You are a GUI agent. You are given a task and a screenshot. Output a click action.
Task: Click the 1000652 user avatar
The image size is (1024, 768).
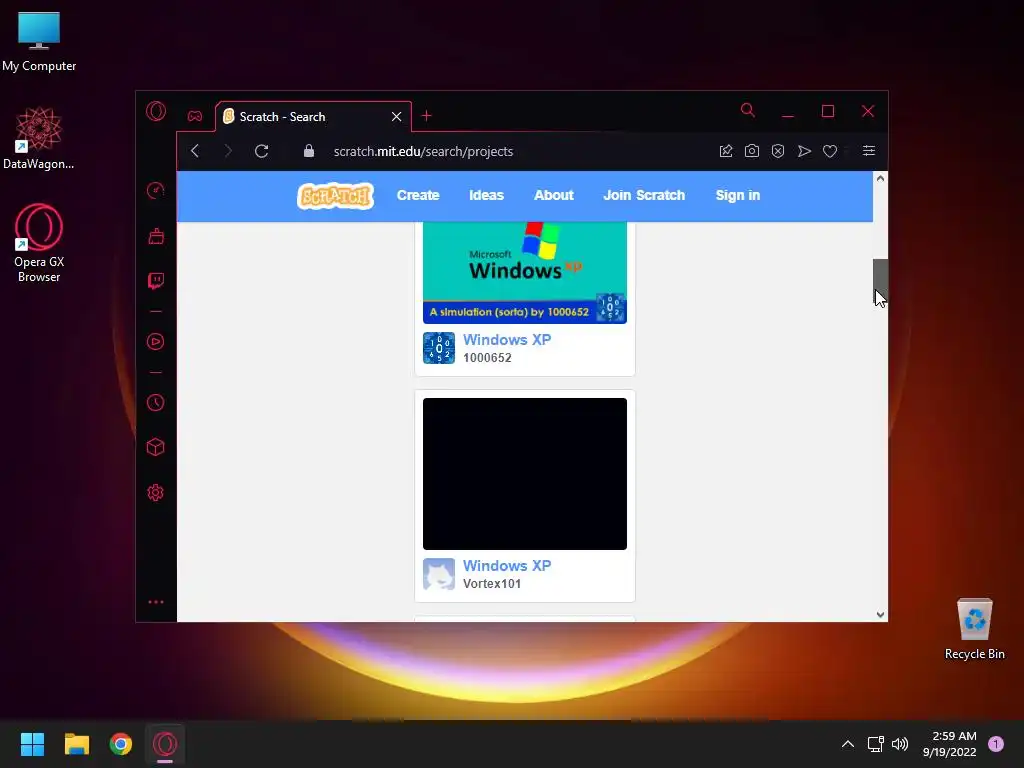point(439,348)
